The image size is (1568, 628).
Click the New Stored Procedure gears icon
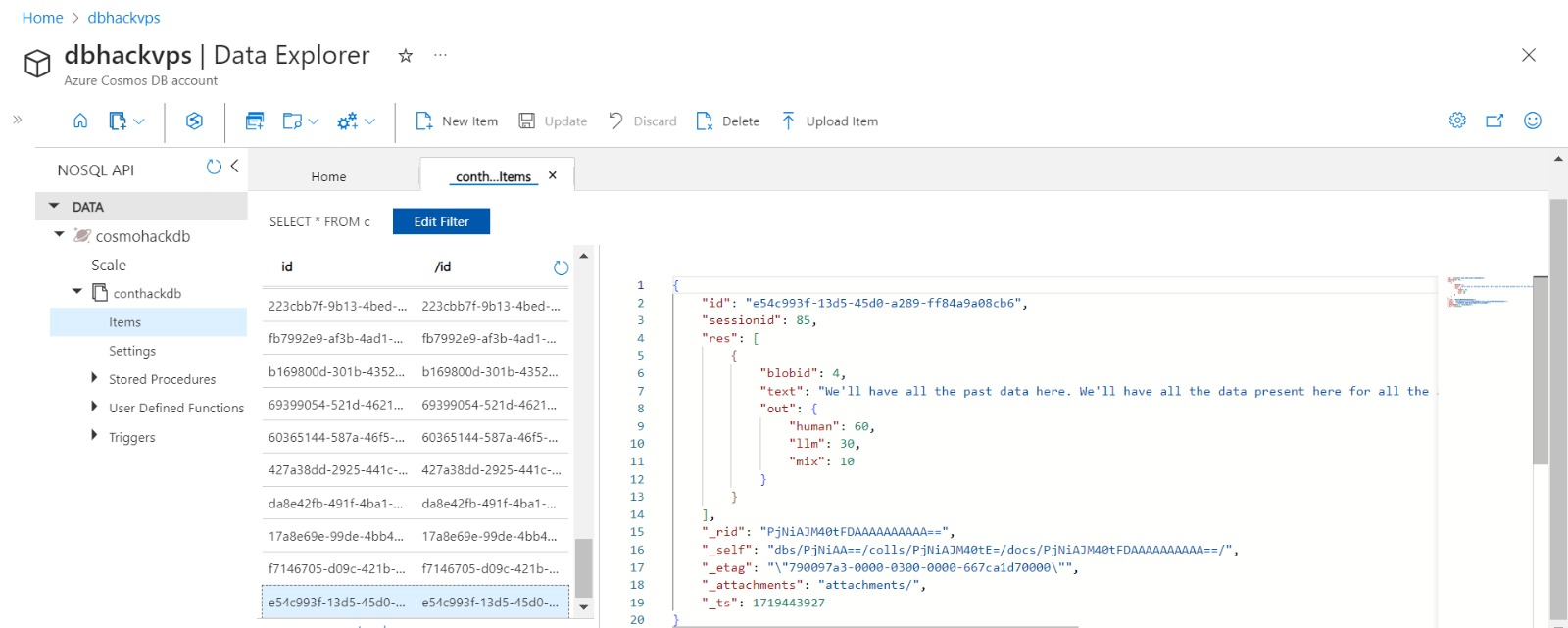(x=347, y=121)
